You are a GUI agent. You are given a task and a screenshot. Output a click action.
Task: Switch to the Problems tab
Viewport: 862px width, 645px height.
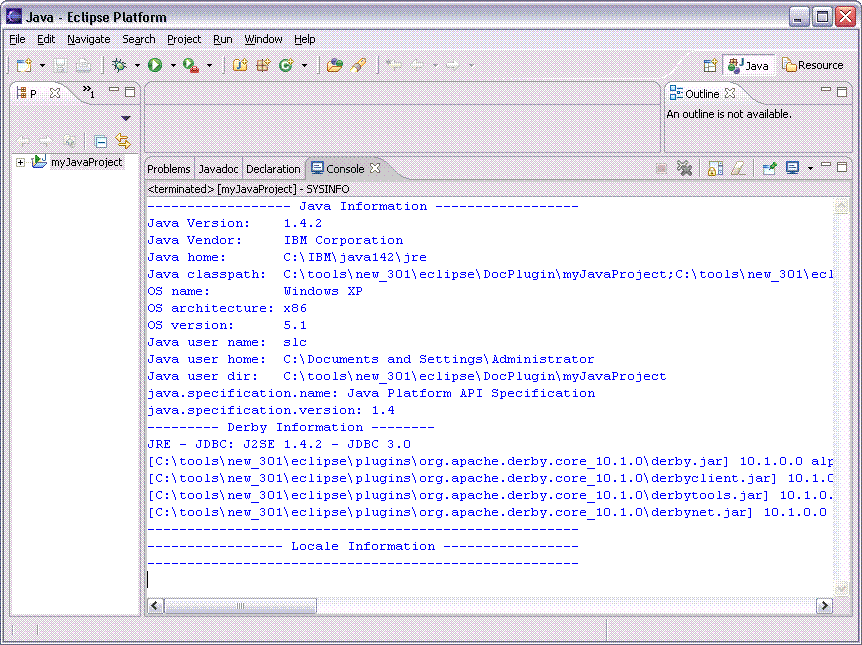click(x=168, y=169)
